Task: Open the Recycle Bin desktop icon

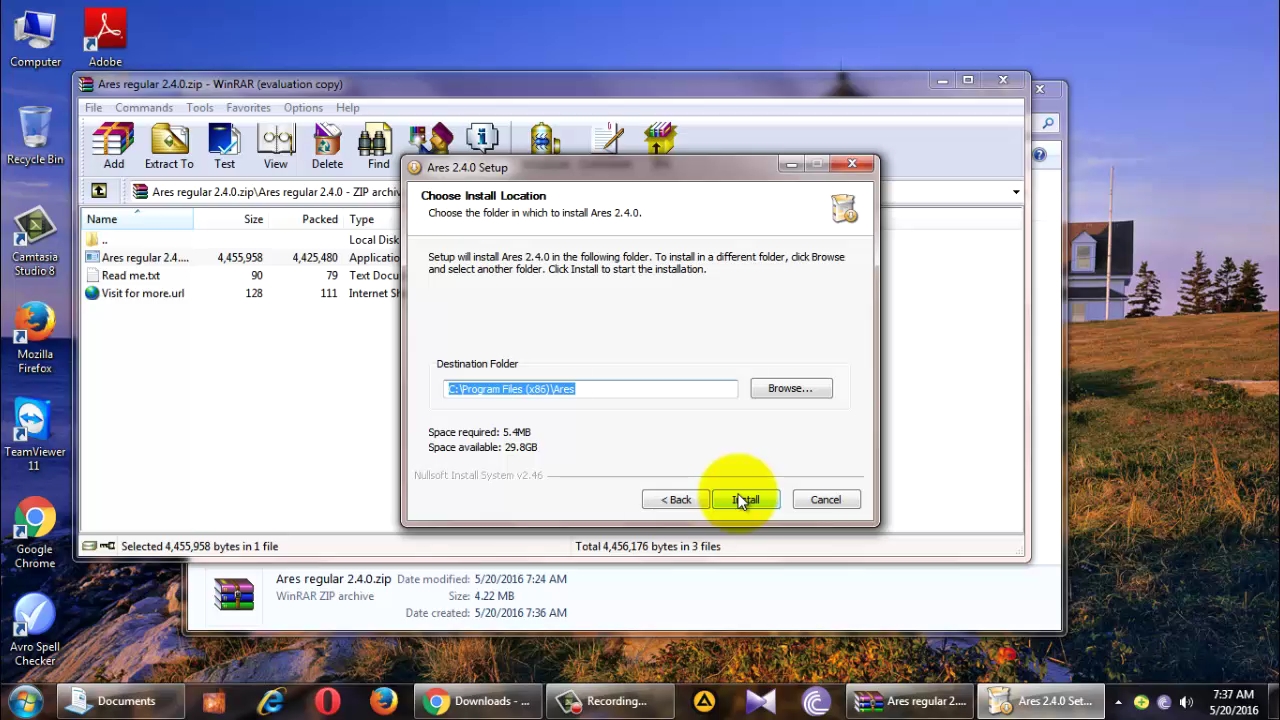Action: 35,136
